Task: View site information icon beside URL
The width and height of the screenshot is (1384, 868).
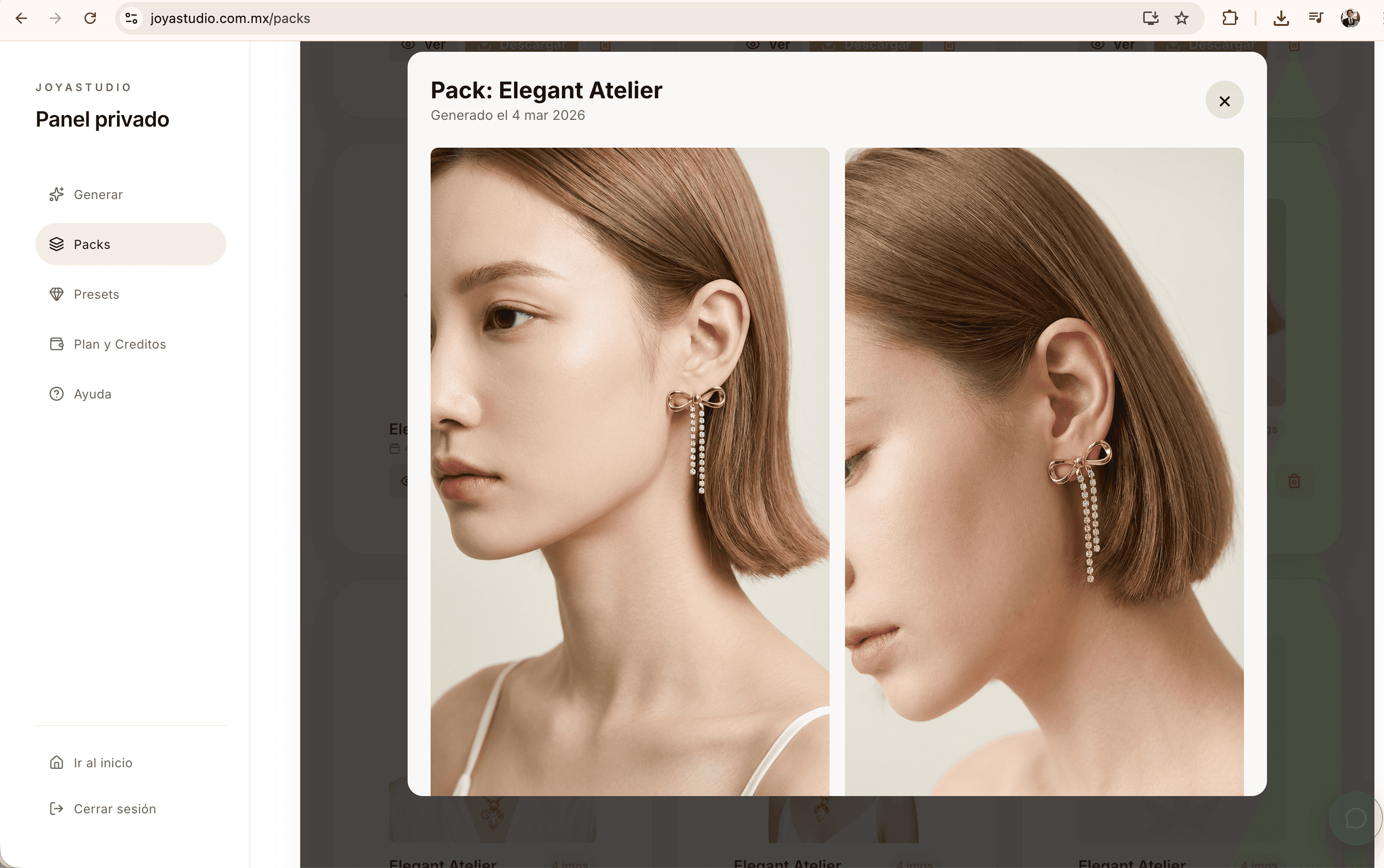Action: tap(131, 18)
